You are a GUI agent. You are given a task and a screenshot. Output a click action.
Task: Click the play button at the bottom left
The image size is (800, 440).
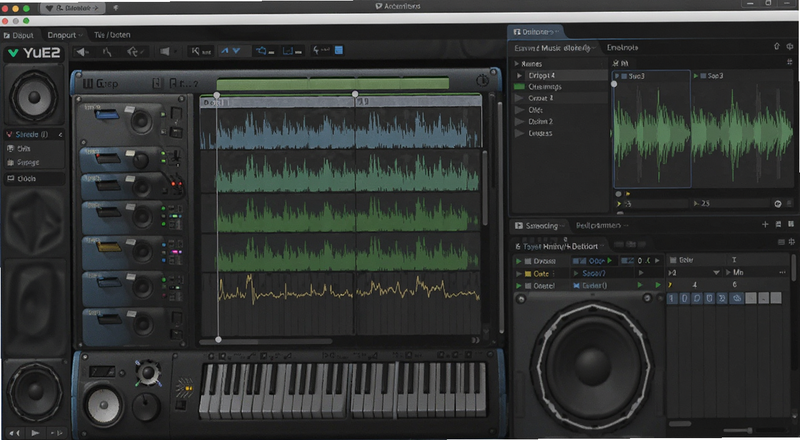tap(35, 433)
